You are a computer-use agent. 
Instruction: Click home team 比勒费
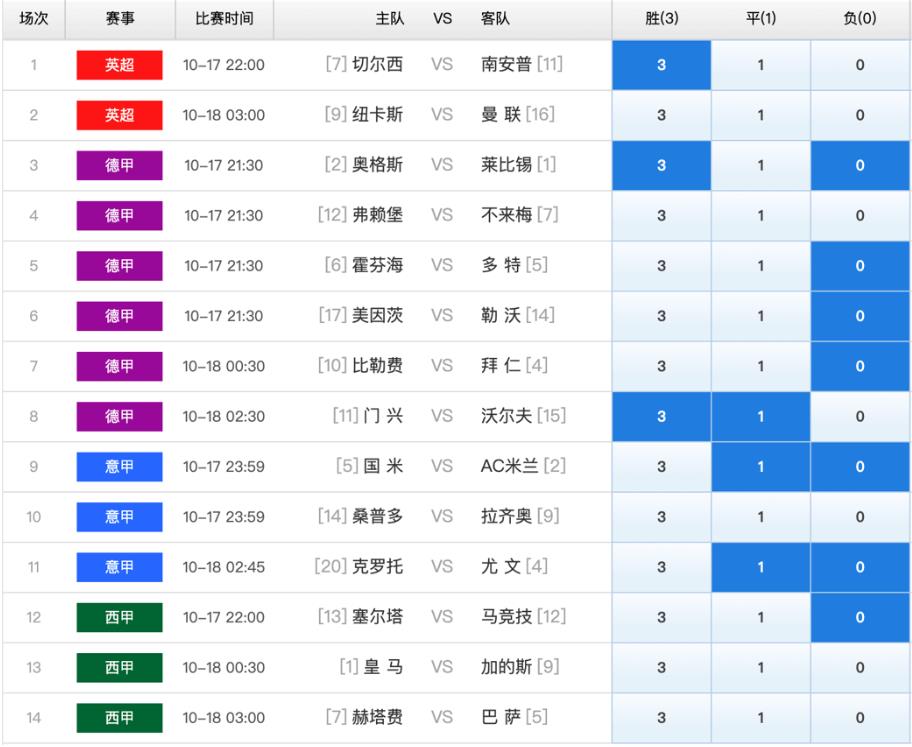377,365
